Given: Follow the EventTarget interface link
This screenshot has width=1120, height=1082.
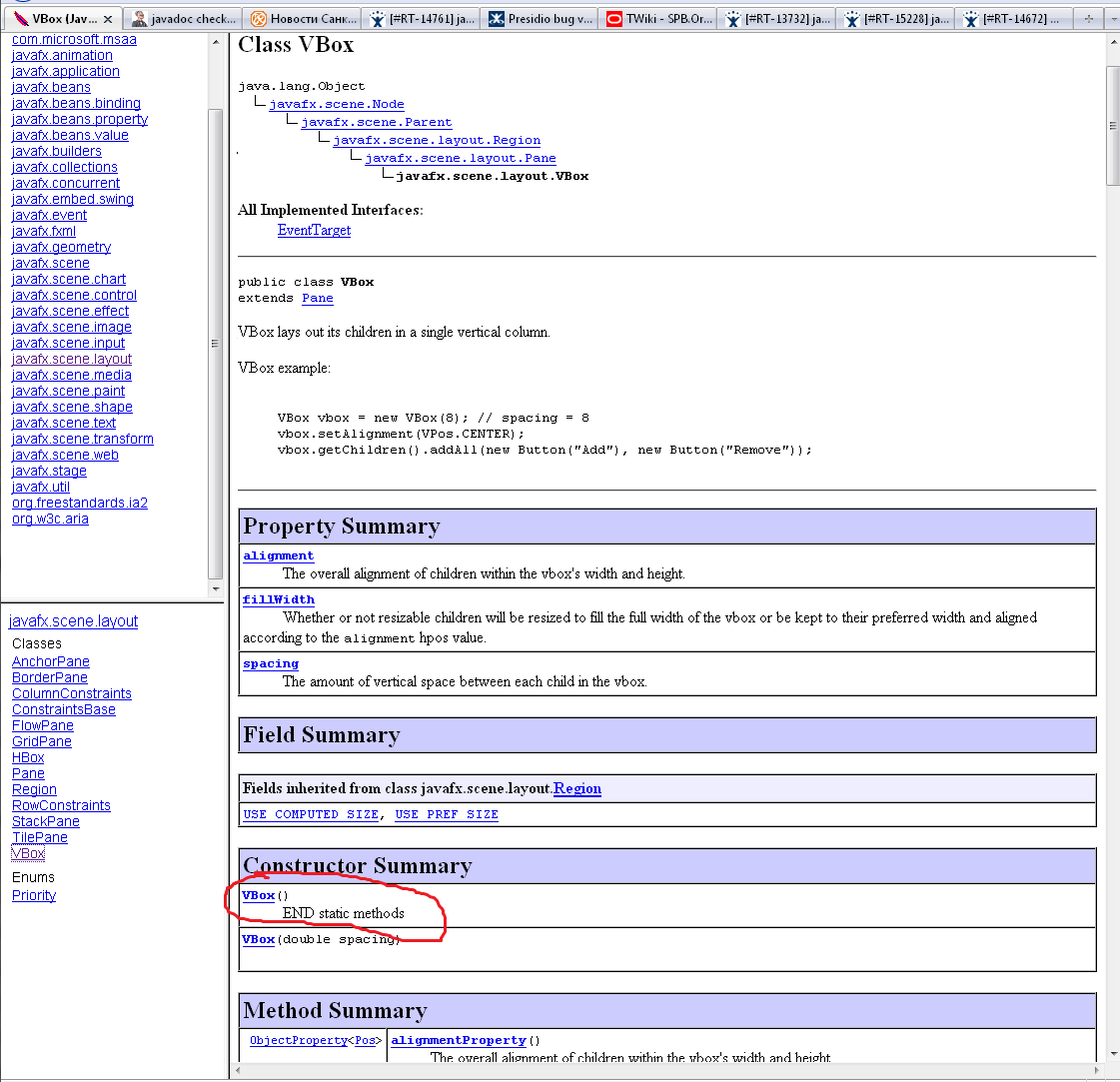Looking at the screenshot, I should [314, 230].
